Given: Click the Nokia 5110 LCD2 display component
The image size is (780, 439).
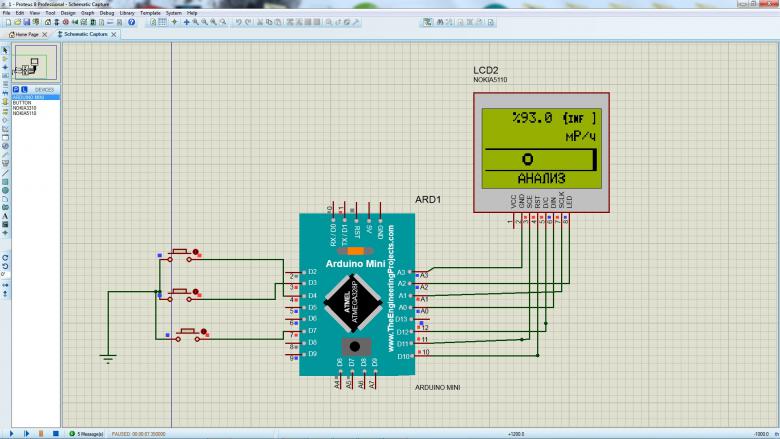Looking at the screenshot, I should pyautogui.click(x=541, y=152).
